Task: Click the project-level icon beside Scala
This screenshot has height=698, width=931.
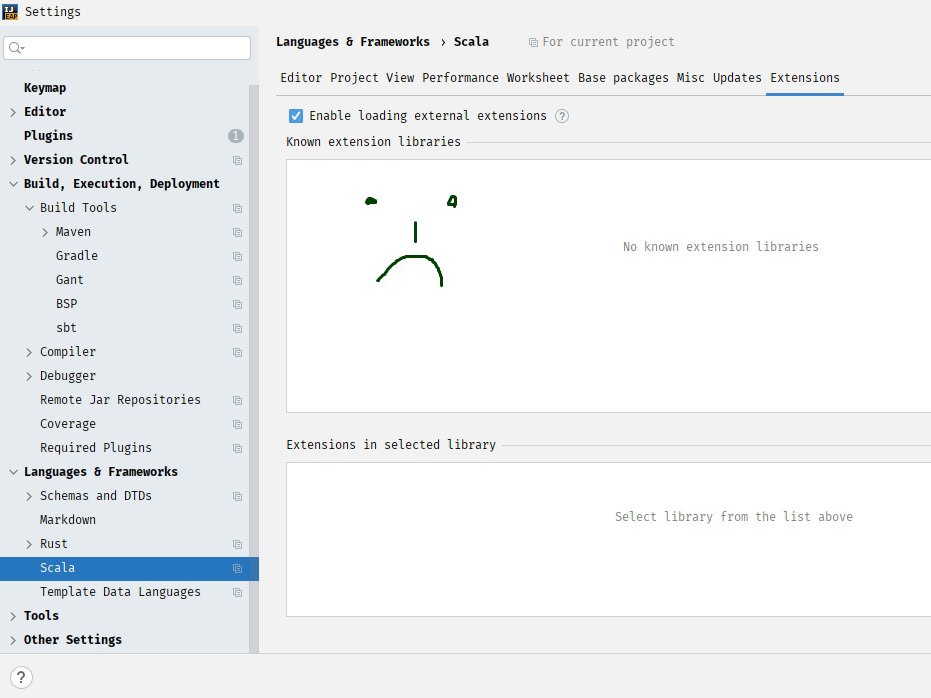Action: coord(238,569)
